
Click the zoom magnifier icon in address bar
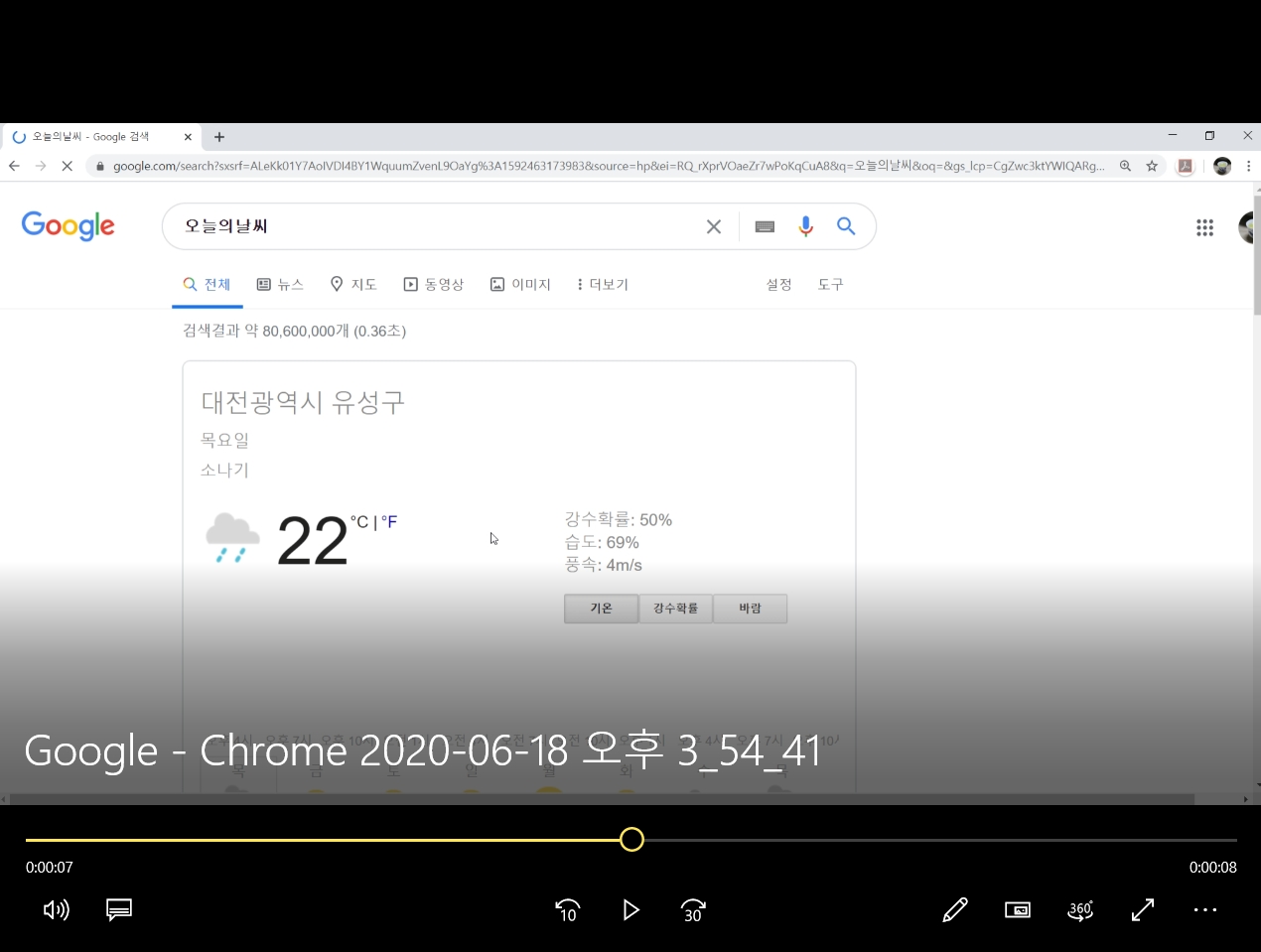[x=1125, y=166]
